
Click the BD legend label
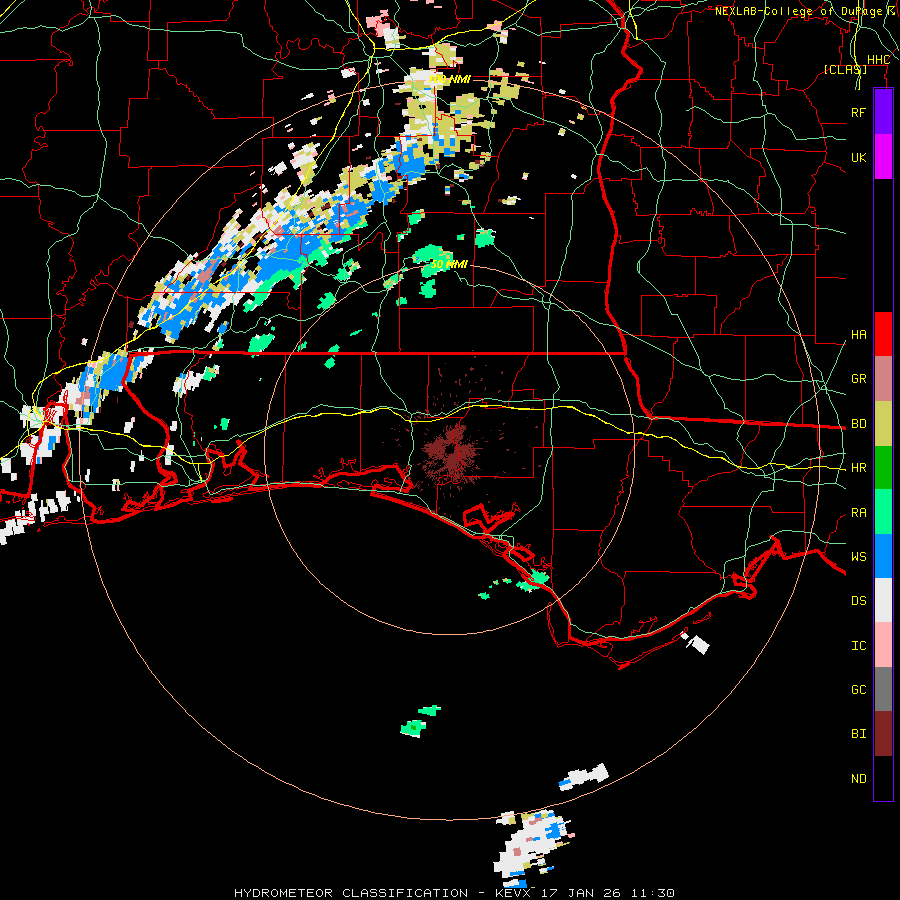pos(858,424)
